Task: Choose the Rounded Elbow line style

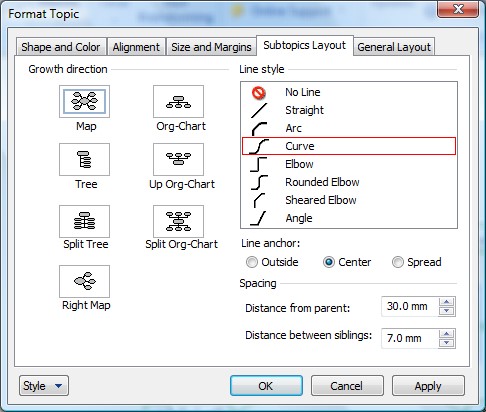Action: point(349,182)
